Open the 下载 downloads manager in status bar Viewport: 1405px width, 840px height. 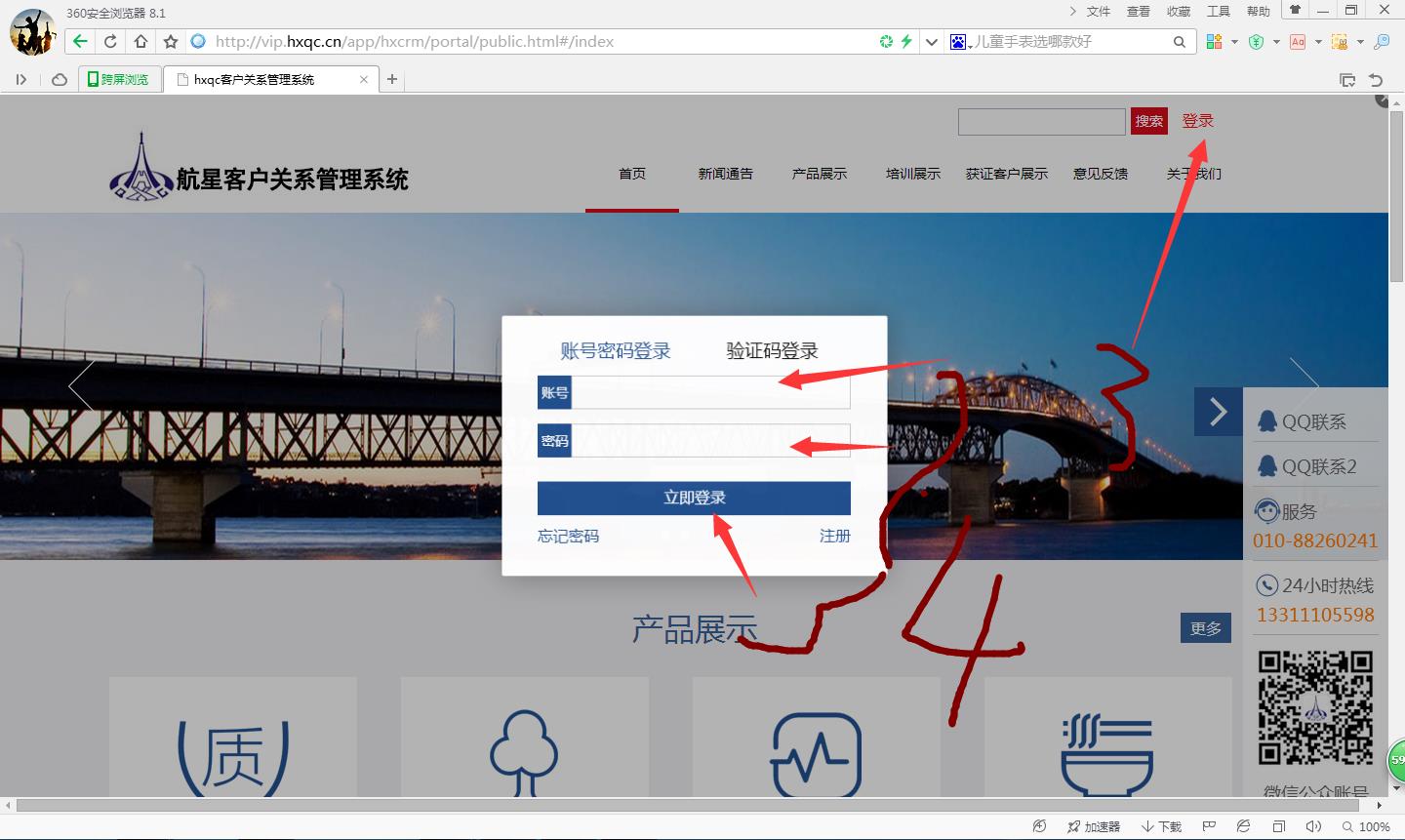[1162, 826]
